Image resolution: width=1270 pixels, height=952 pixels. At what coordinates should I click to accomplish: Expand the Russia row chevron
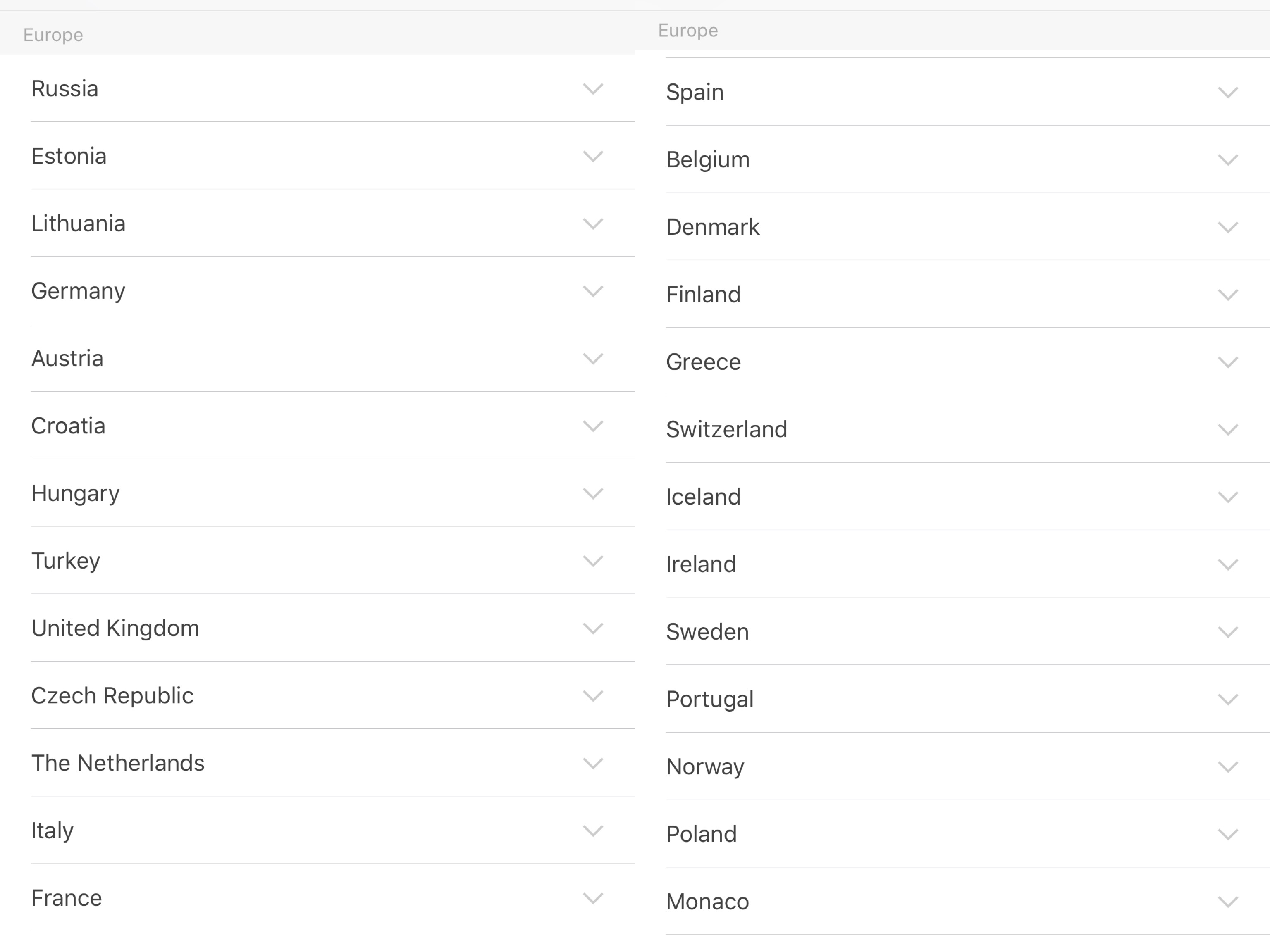(x=592, y=89)
